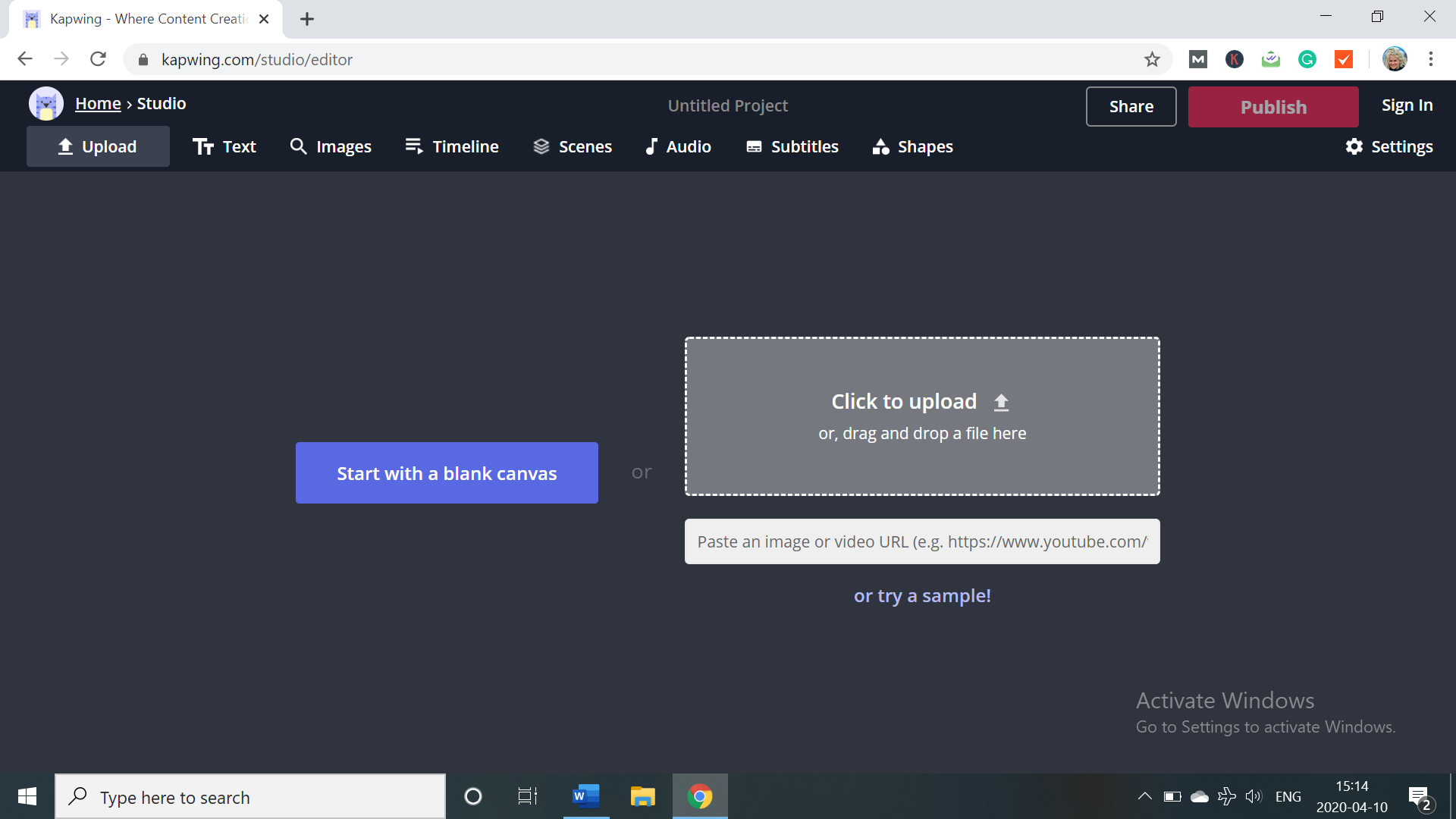
Task: Open the Shapes tool
Action: click(x=912, y=146)
